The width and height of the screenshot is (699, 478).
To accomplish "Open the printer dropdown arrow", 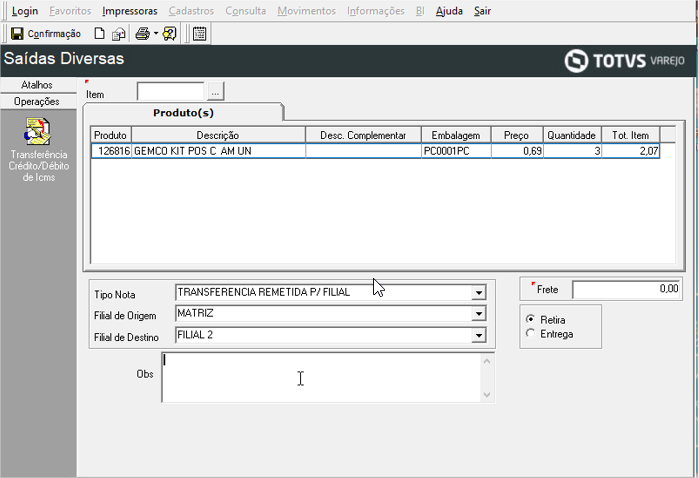I will click(x=156, y=33).
